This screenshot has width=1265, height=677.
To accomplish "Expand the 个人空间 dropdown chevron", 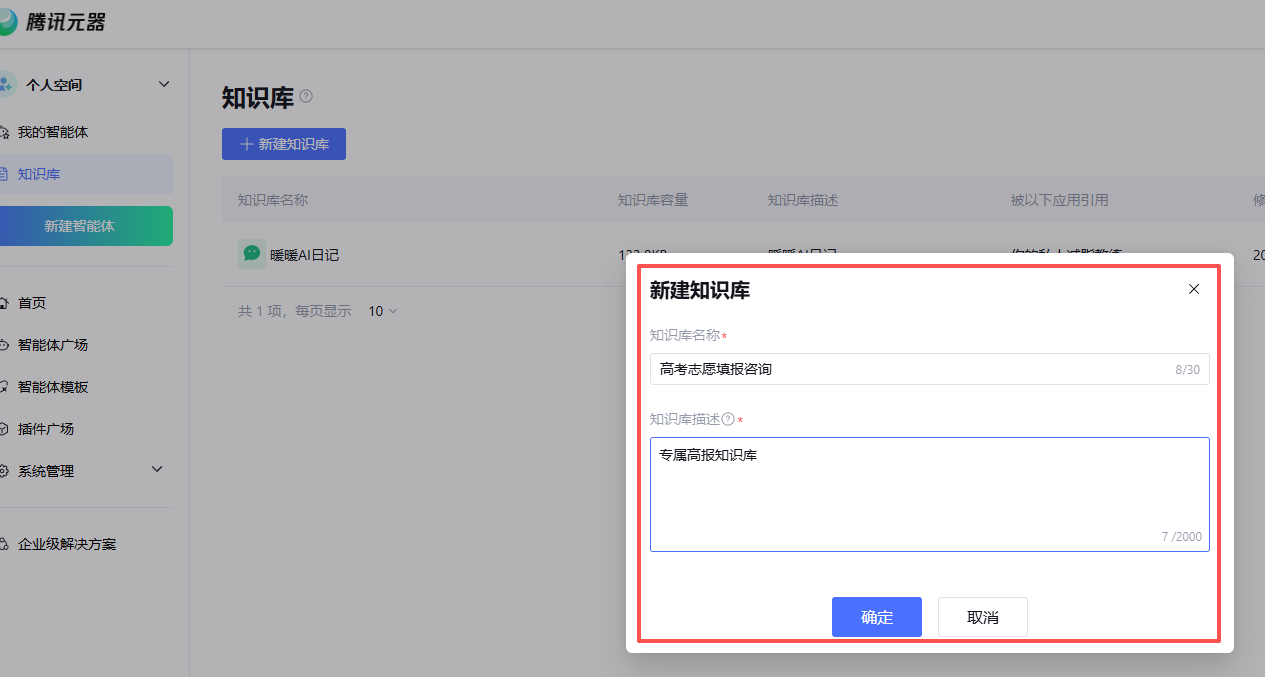I will (164, 84).
